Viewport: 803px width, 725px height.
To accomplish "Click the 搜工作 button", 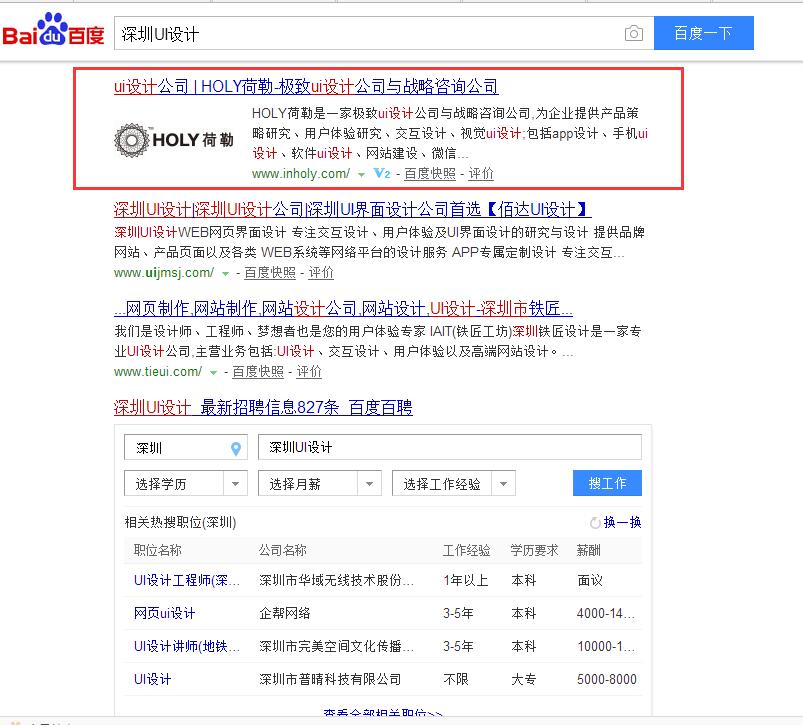I will [x=607, y=483].
